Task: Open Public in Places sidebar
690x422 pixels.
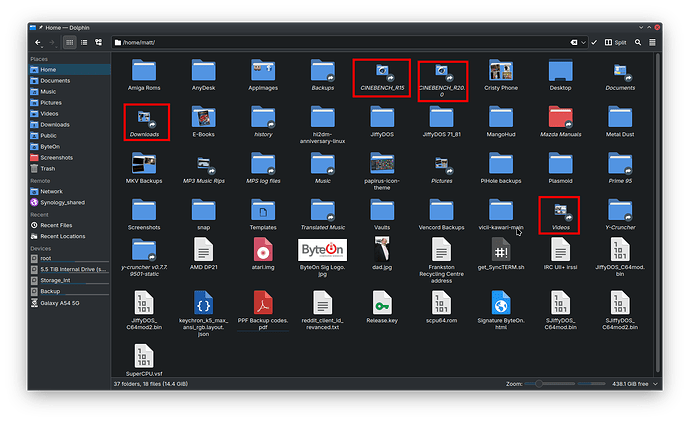Action: point(70,136)
